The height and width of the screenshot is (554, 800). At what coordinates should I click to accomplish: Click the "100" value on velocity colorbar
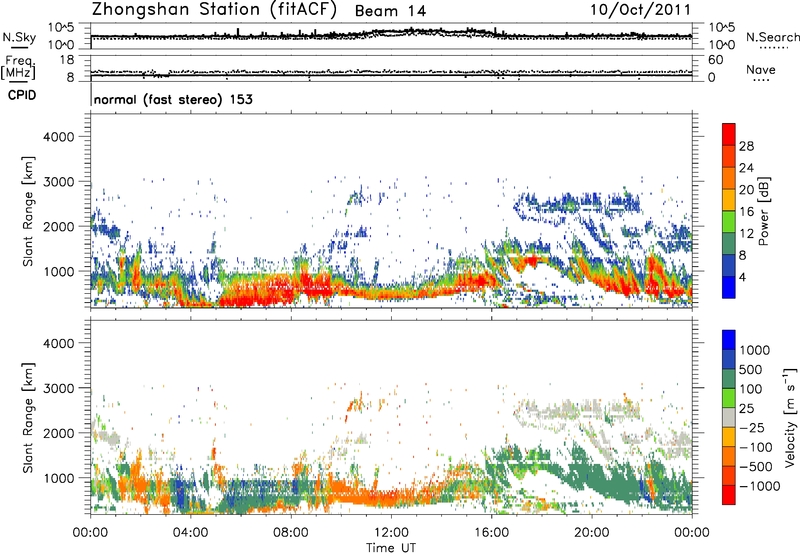point(751,389)
